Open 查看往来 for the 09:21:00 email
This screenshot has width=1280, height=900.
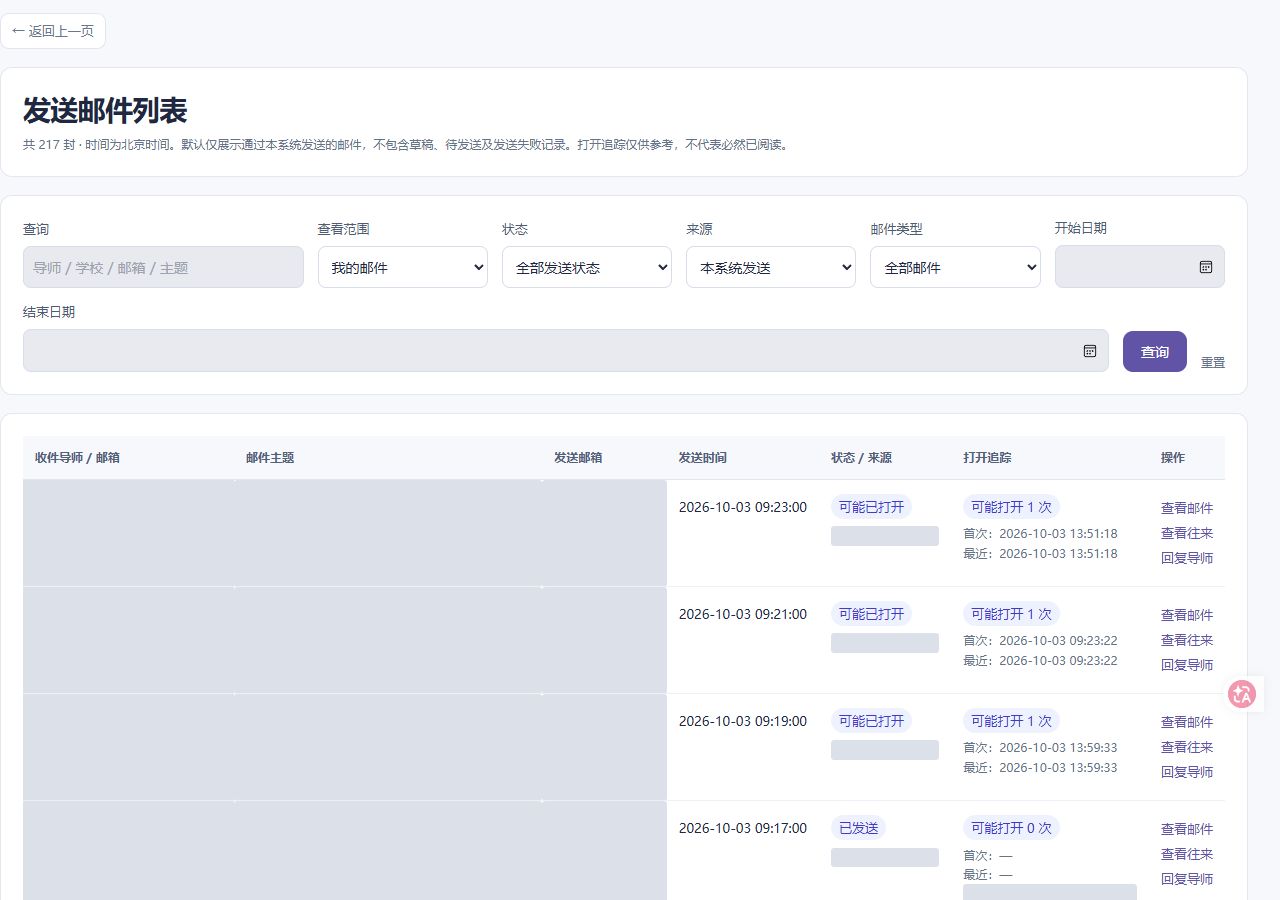(1187, 640)
